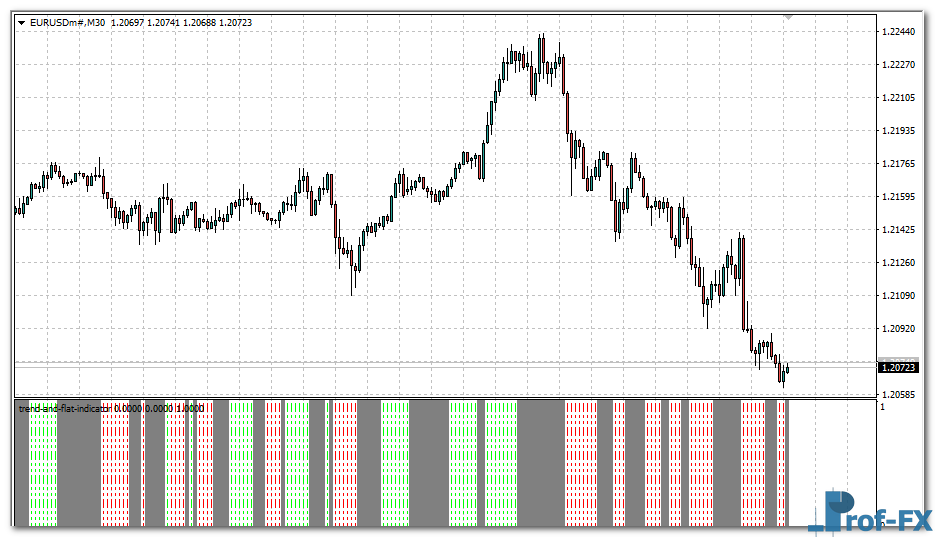This screenshot has width=935, height=537.
Task: Click the indicator window scale value 1
Action: (x=882, y=407)
